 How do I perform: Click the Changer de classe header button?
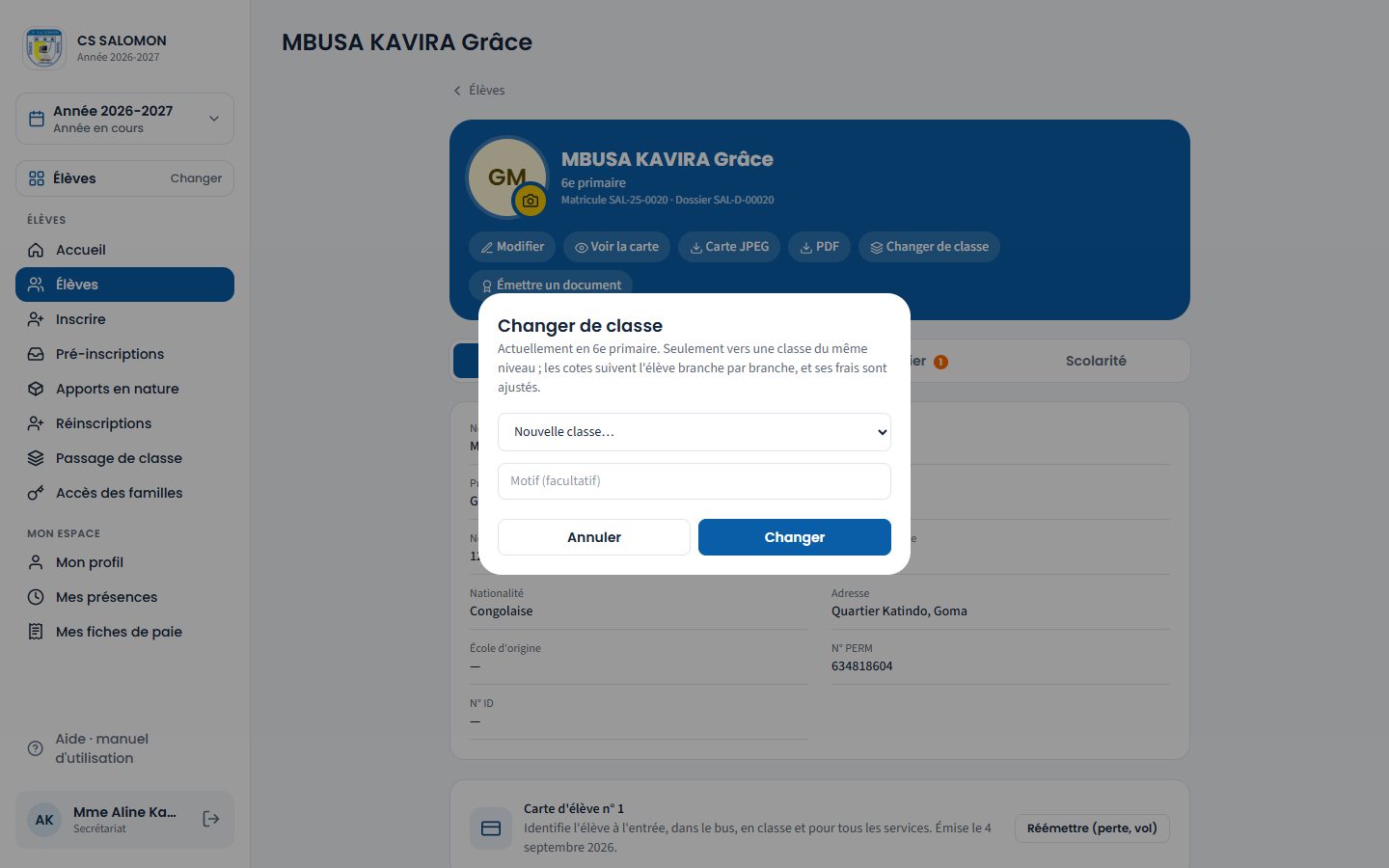click(x=929, y=247)
